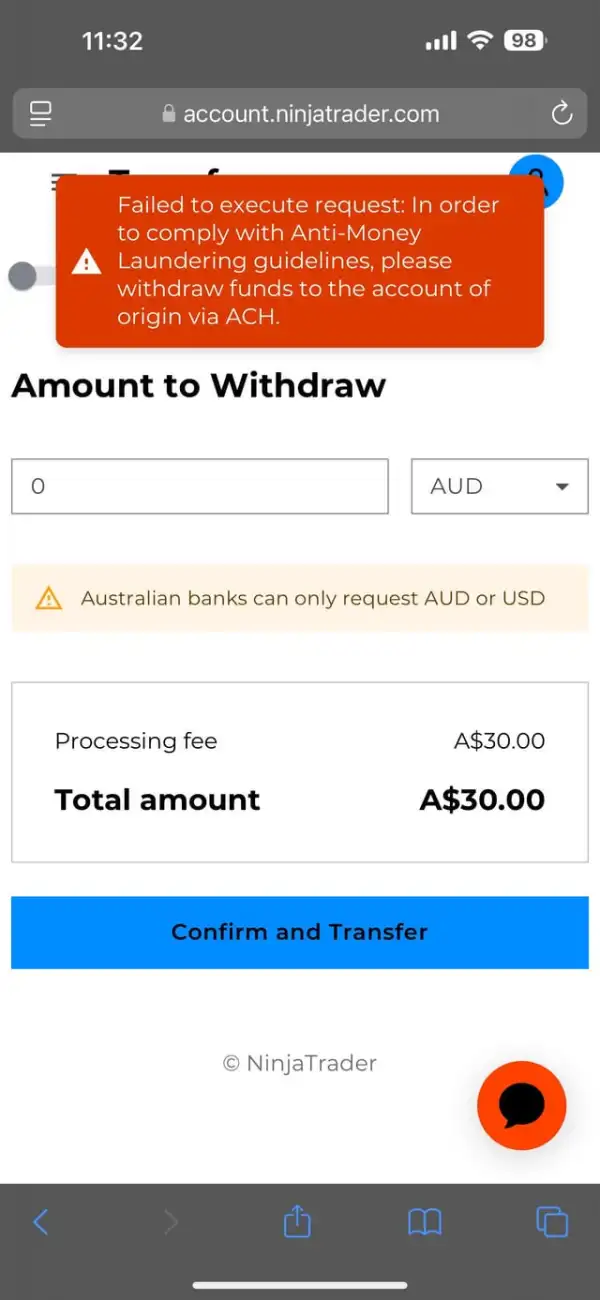The image size is (600, 1300).
Task: Tap the Australian banks AUD/USD notice
Action: coord(312,599)
